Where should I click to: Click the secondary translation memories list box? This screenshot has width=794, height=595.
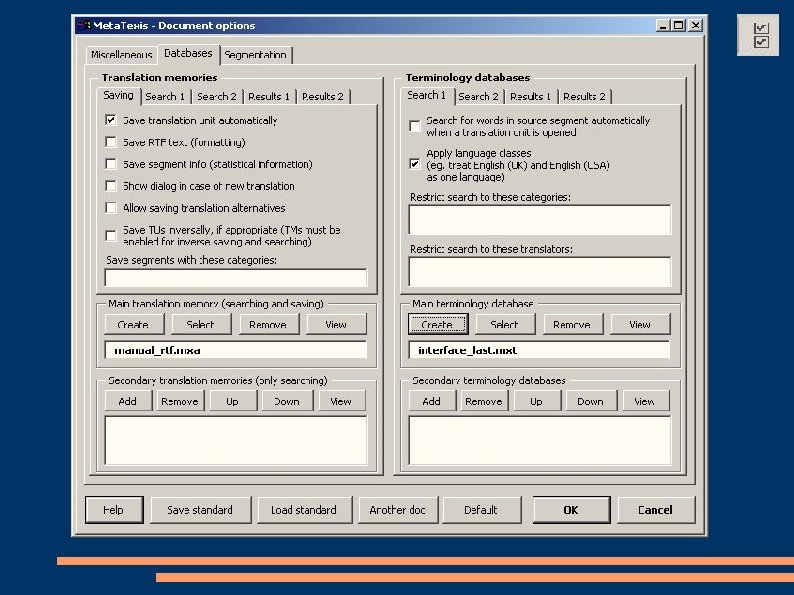pyautogui.click(x=235, y=440)
